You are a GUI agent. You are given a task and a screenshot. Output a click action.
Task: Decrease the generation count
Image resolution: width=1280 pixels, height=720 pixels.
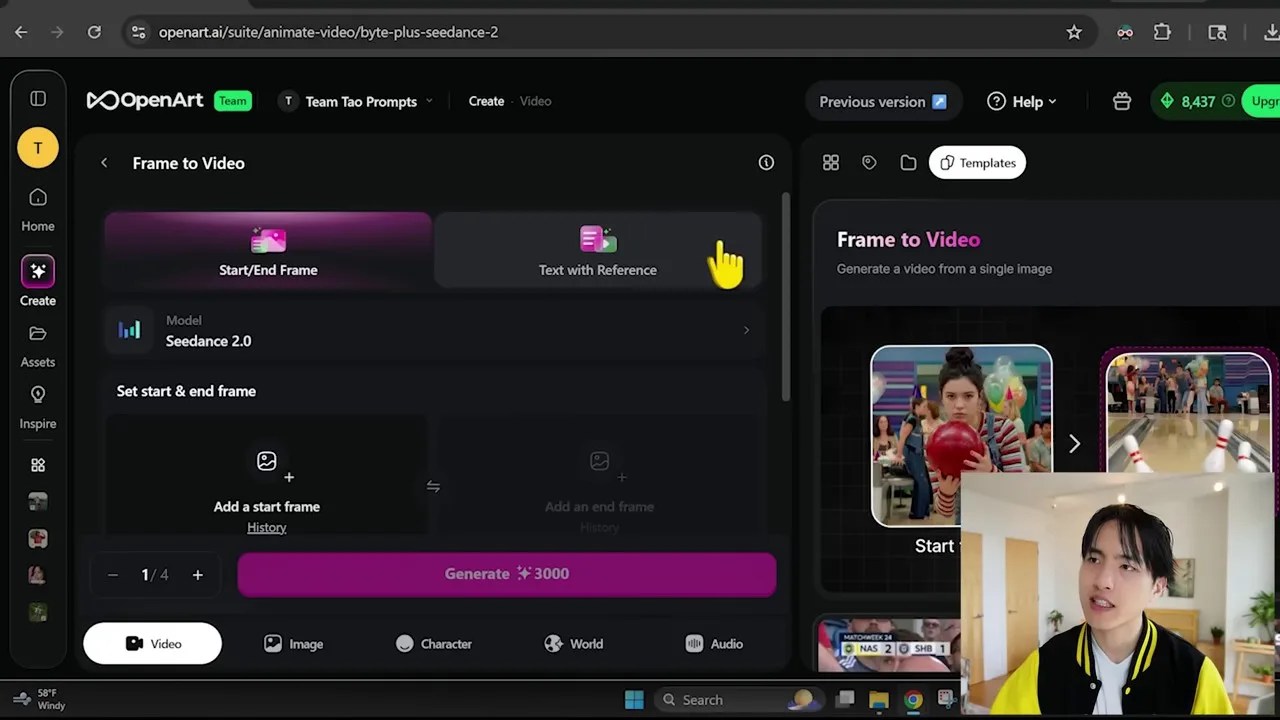[113, 574]
